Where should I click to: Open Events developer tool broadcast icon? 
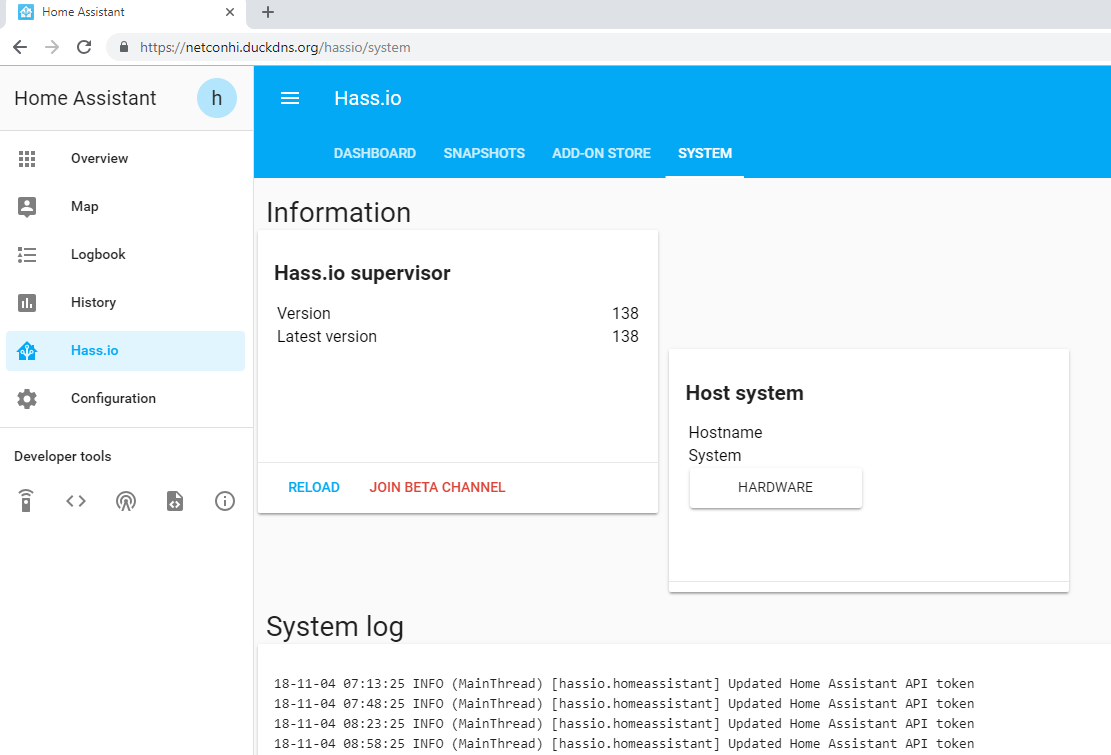click(125, 501)
